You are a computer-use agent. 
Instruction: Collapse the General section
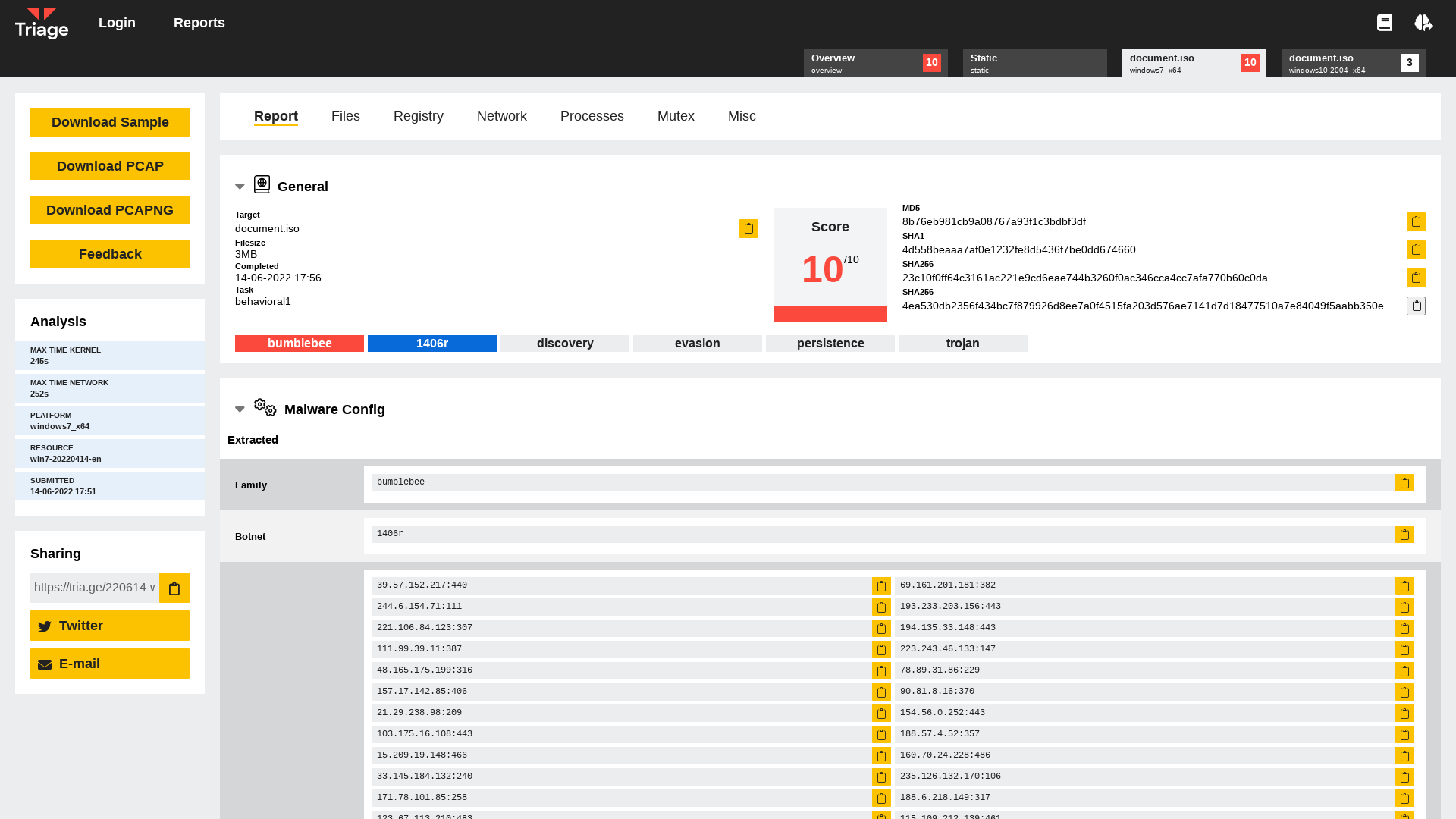pos(240,187)
